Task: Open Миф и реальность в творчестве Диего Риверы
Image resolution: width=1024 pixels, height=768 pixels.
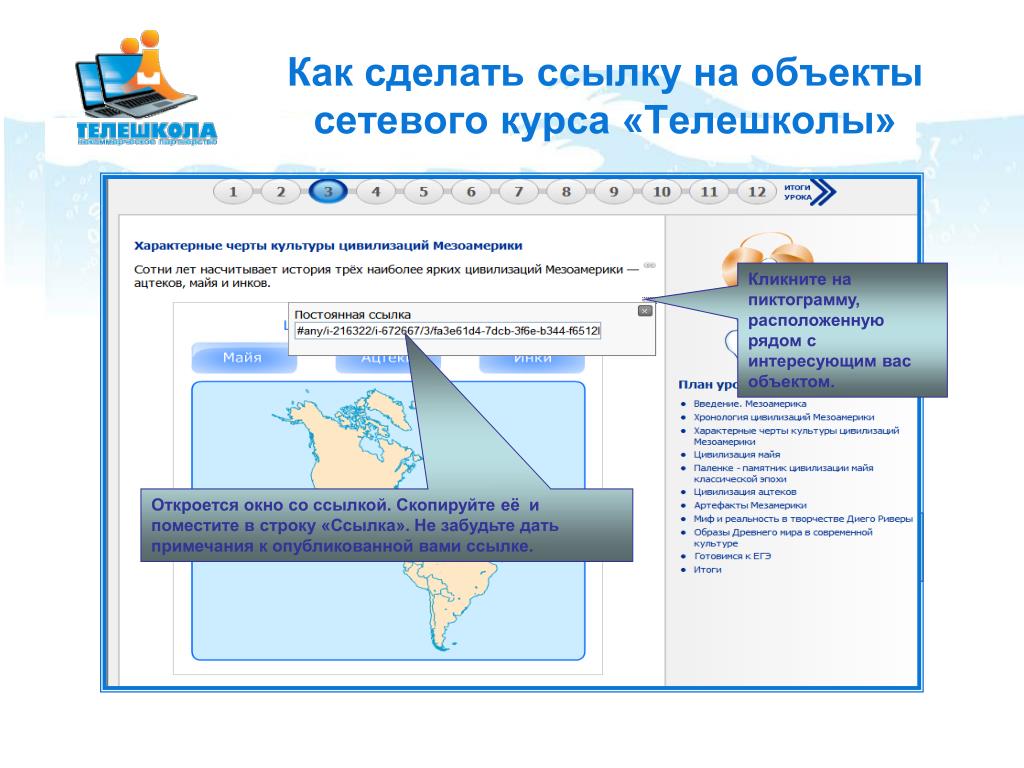Action: pyautogui.click(x=803, y=519)
